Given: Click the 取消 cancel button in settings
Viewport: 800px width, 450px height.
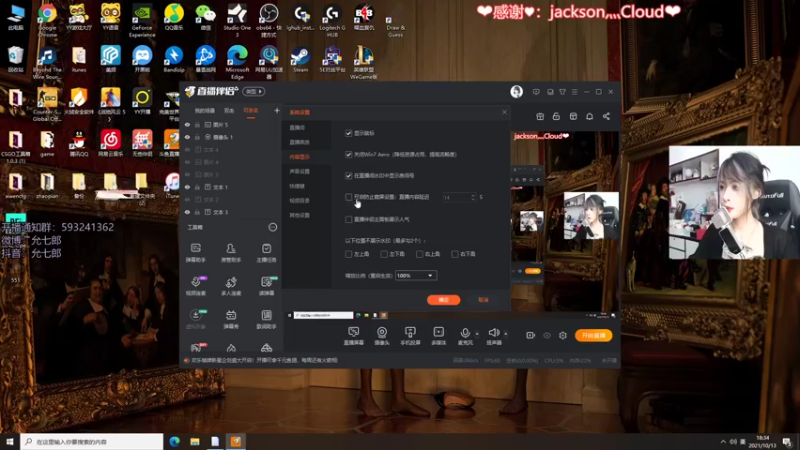Looking at the screenshot, I should point(483,300).
